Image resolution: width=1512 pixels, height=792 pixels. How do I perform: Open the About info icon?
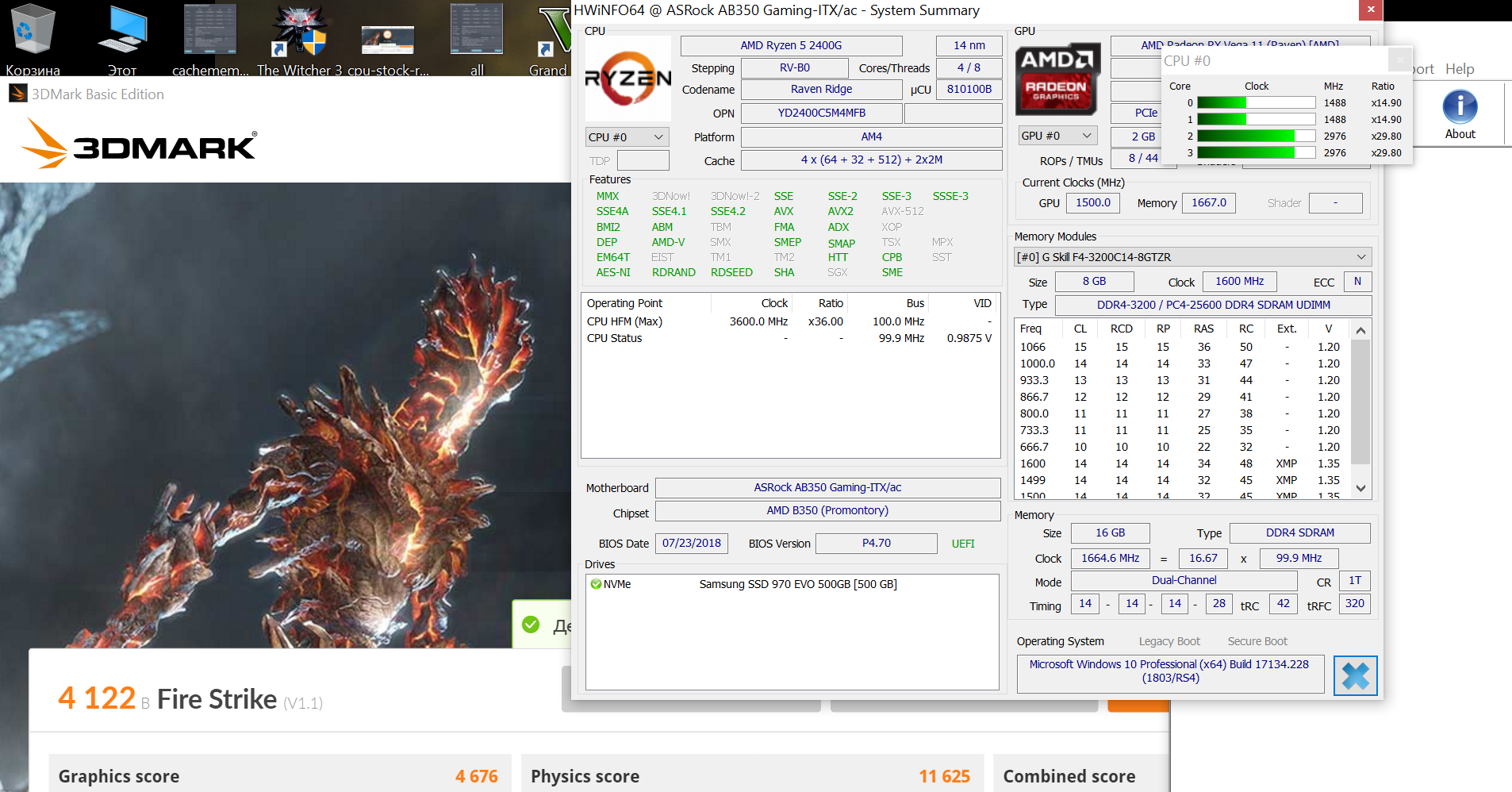coord(1460,115)
